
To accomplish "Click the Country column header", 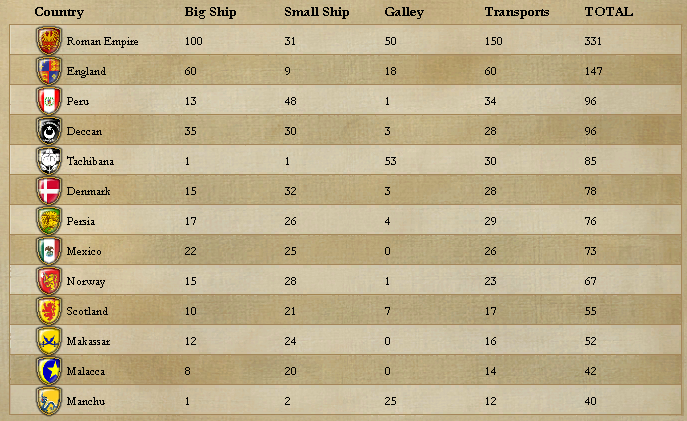I will click(x=59, y=12).
